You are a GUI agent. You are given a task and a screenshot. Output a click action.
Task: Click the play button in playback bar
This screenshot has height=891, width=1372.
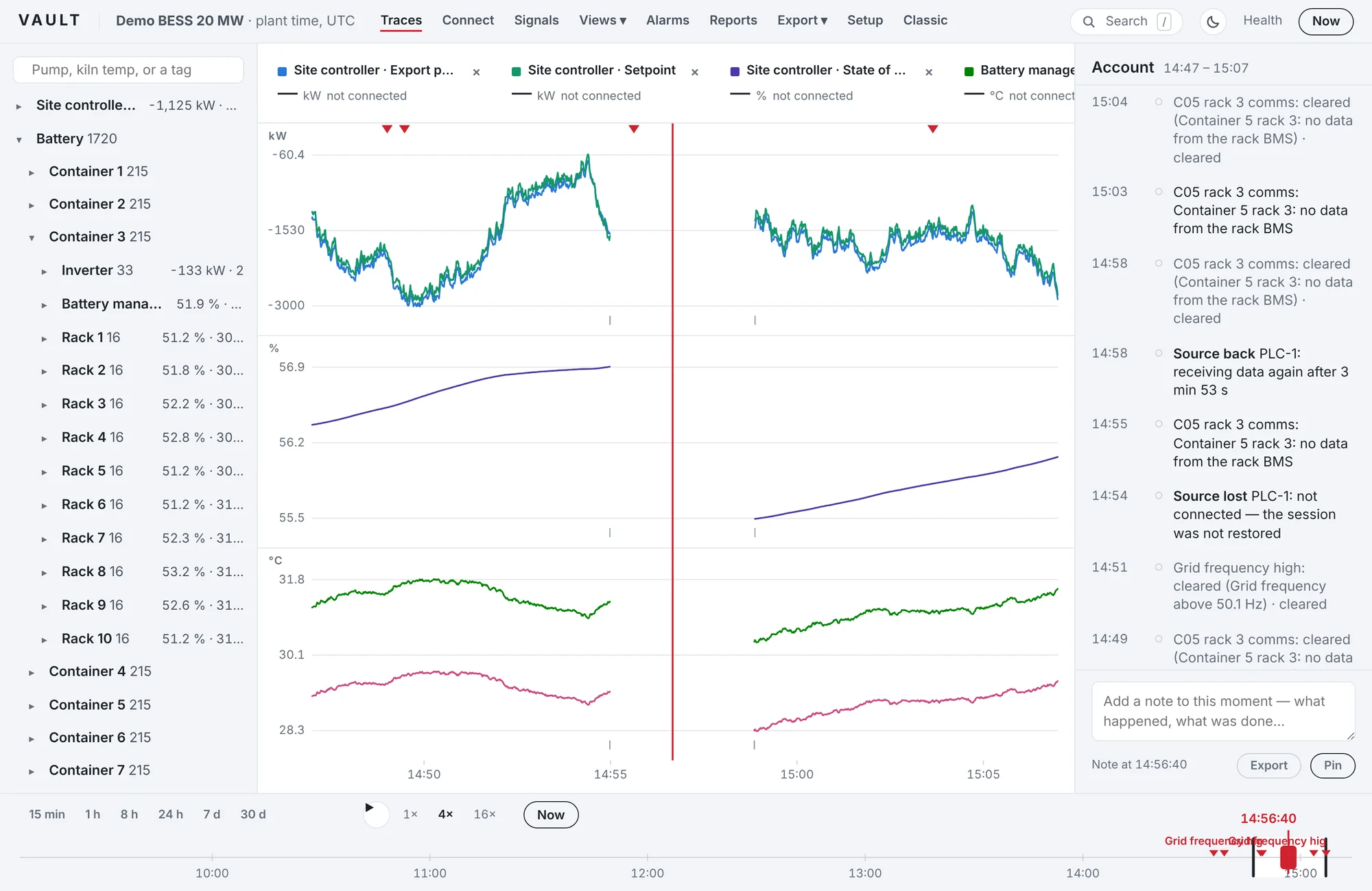pos(376,814)
